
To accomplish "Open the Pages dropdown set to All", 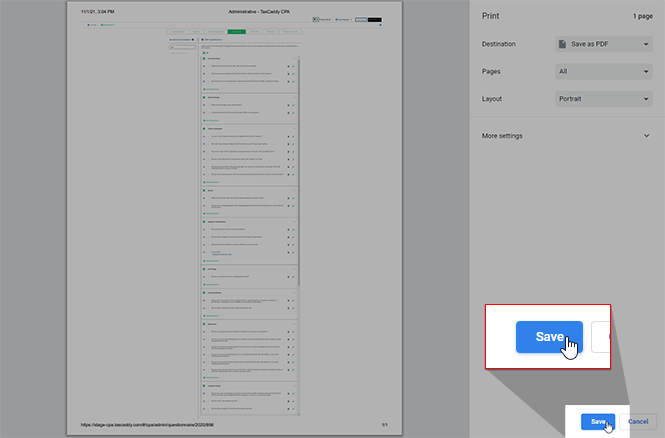I will click(x=604, y=72).
